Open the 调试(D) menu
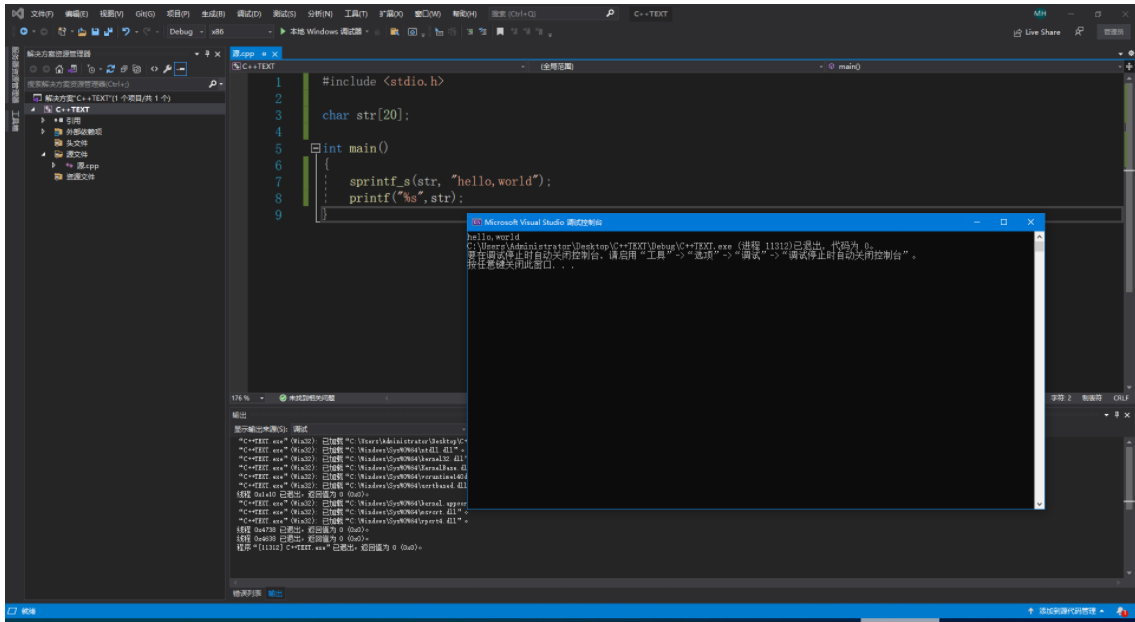The width and height of the screenshot is (1135, 622). click(x=249, y=14)
